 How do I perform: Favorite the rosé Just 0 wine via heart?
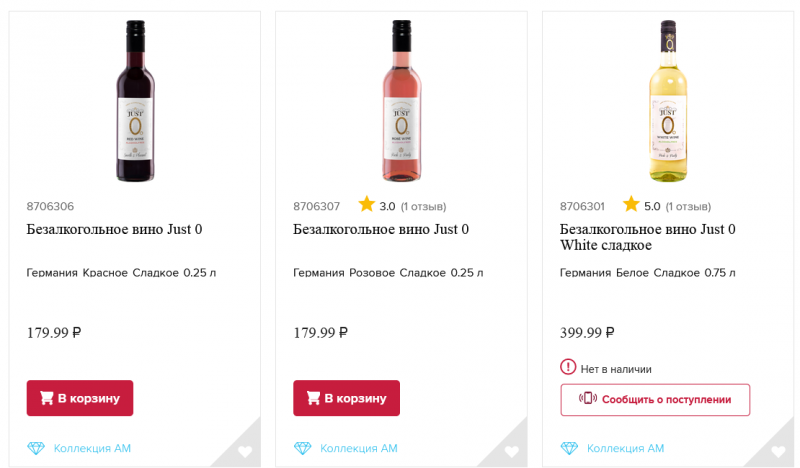(x=512, y=452)
